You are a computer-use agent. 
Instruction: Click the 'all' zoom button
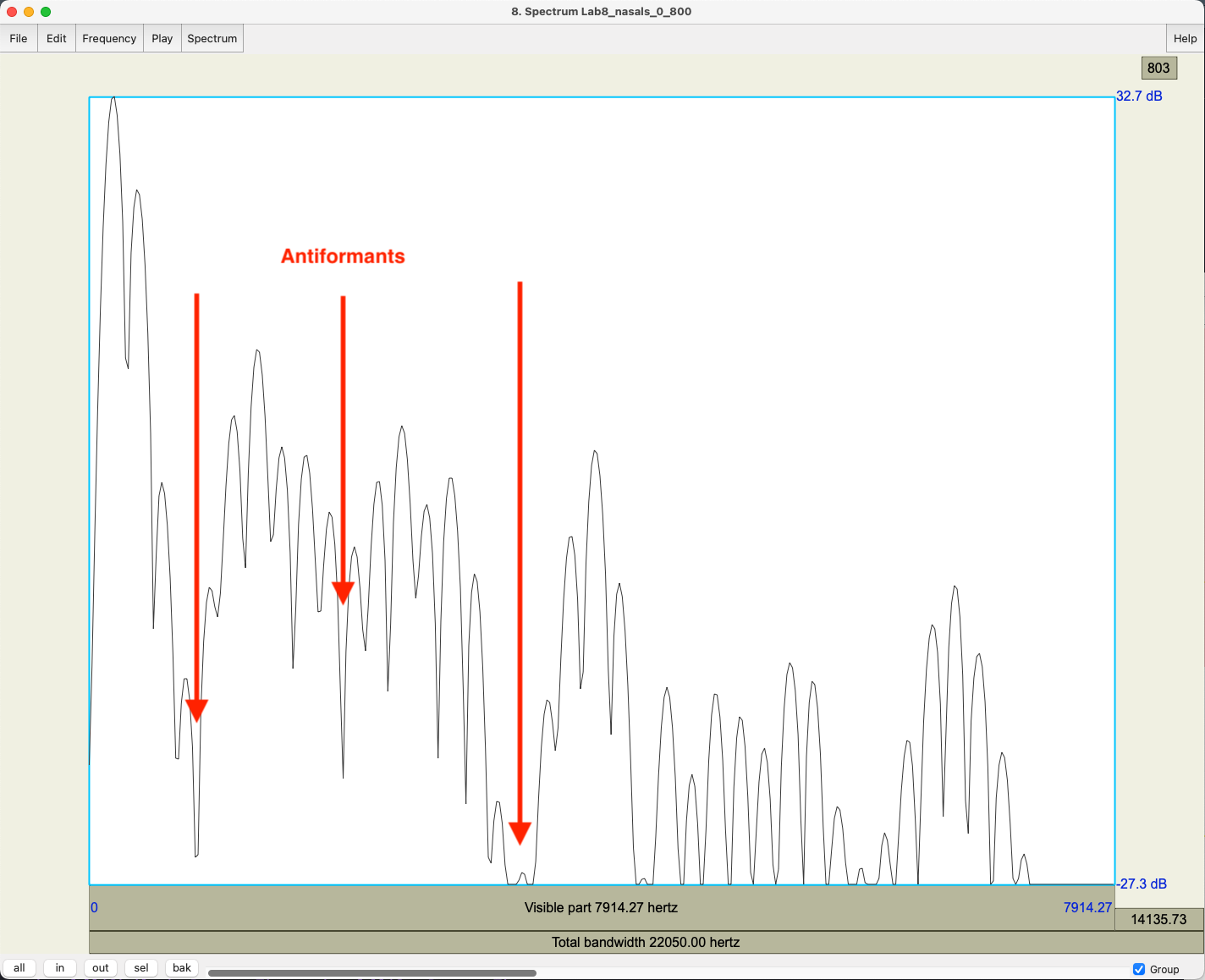(x=19, y=968)
